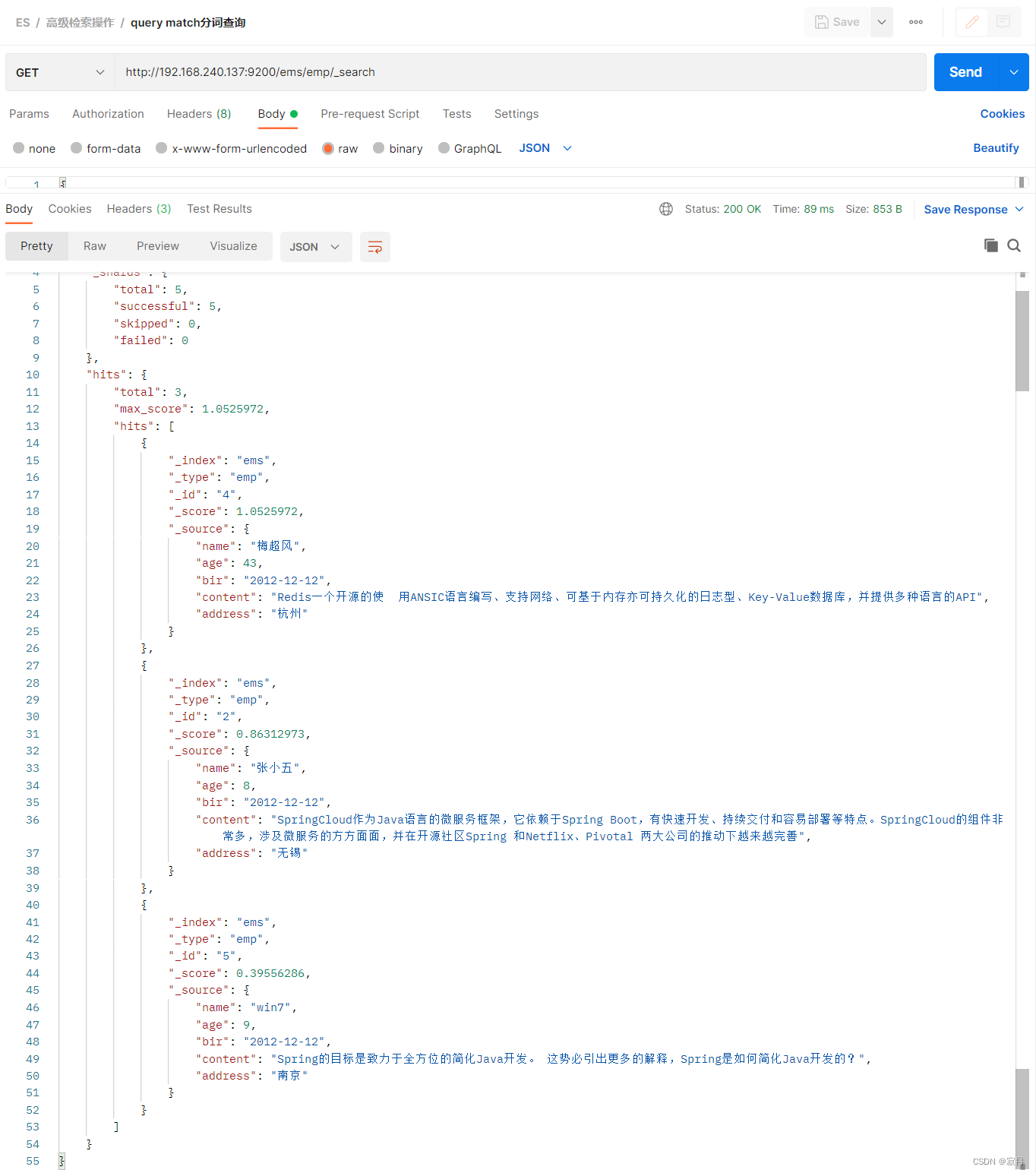Image resolution: width=1036 pixels, height=1173 pixels.
Task: Copy the response with the copy icon
Action: tap(990, 245)
